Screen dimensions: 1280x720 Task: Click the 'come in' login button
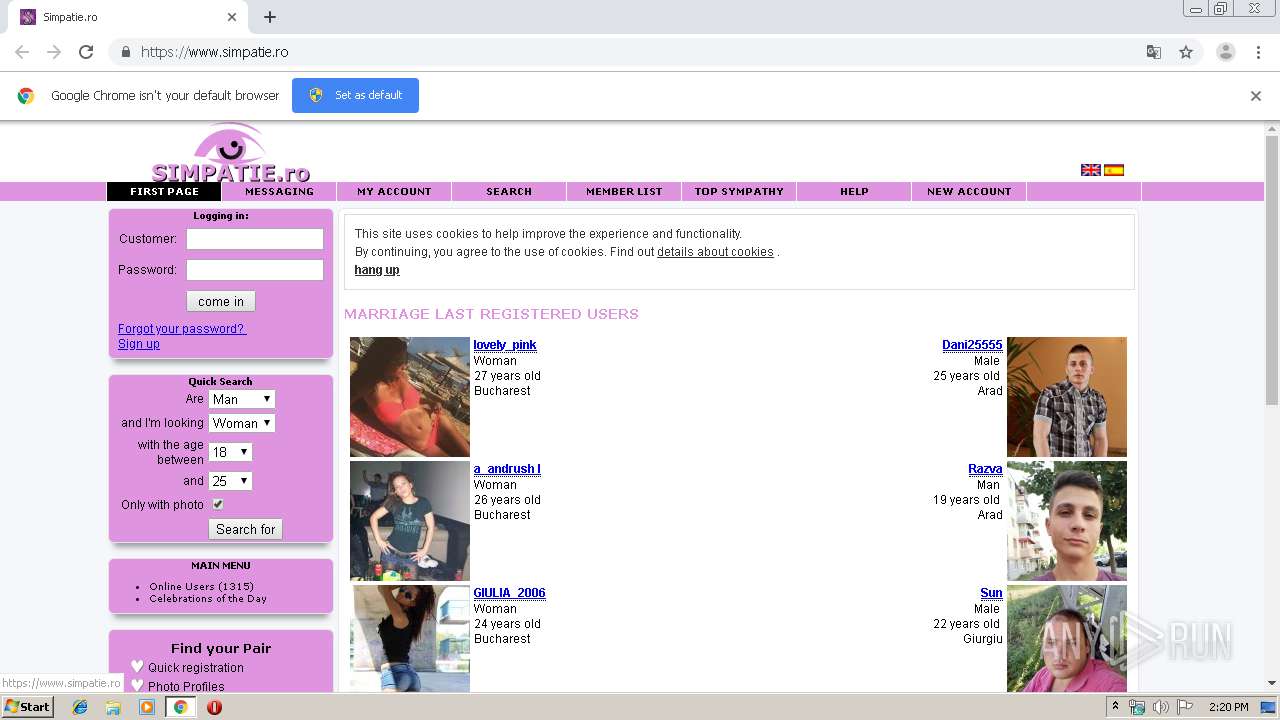click(x=221, y=301)
